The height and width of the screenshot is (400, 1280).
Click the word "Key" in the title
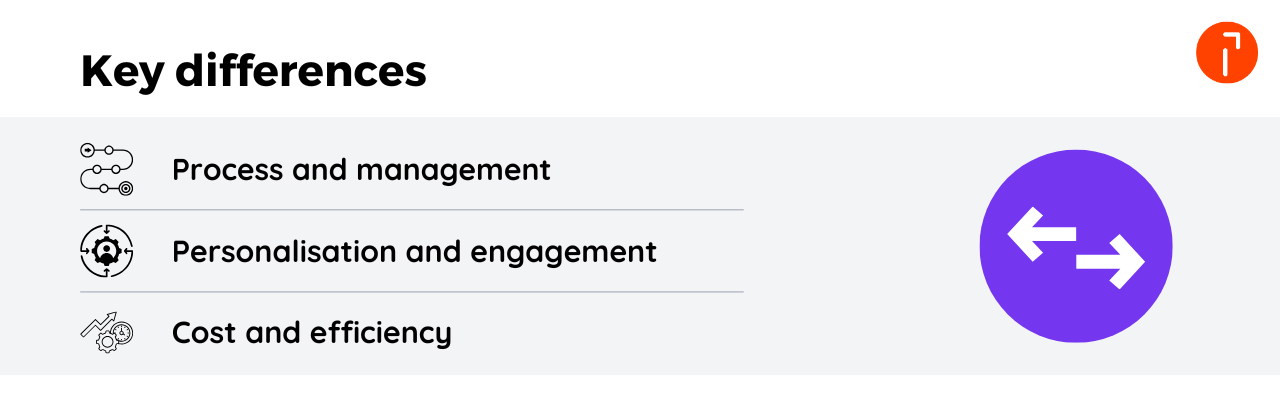[119, 72]
